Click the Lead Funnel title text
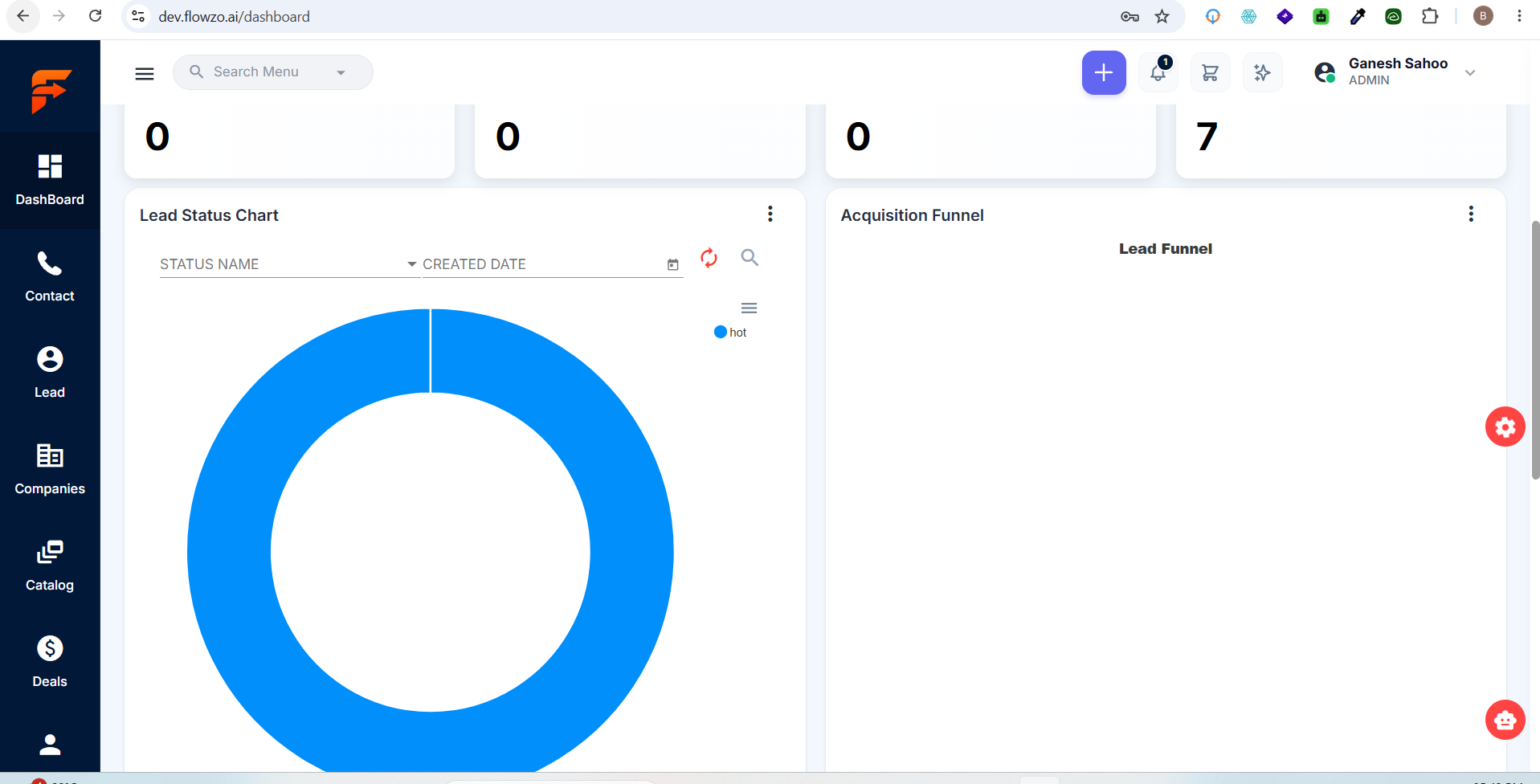1540x784 pixels. pos(1166,249)
